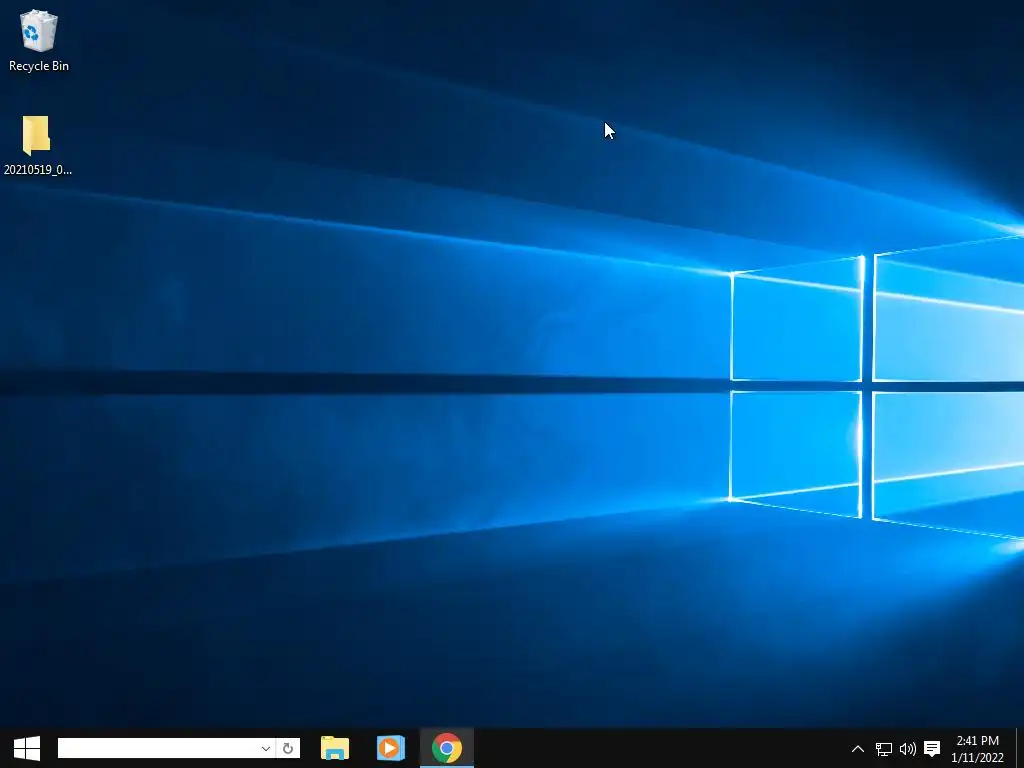Open the Windows Start menu
The image size is (1024, 768).
tap(27, 748)
